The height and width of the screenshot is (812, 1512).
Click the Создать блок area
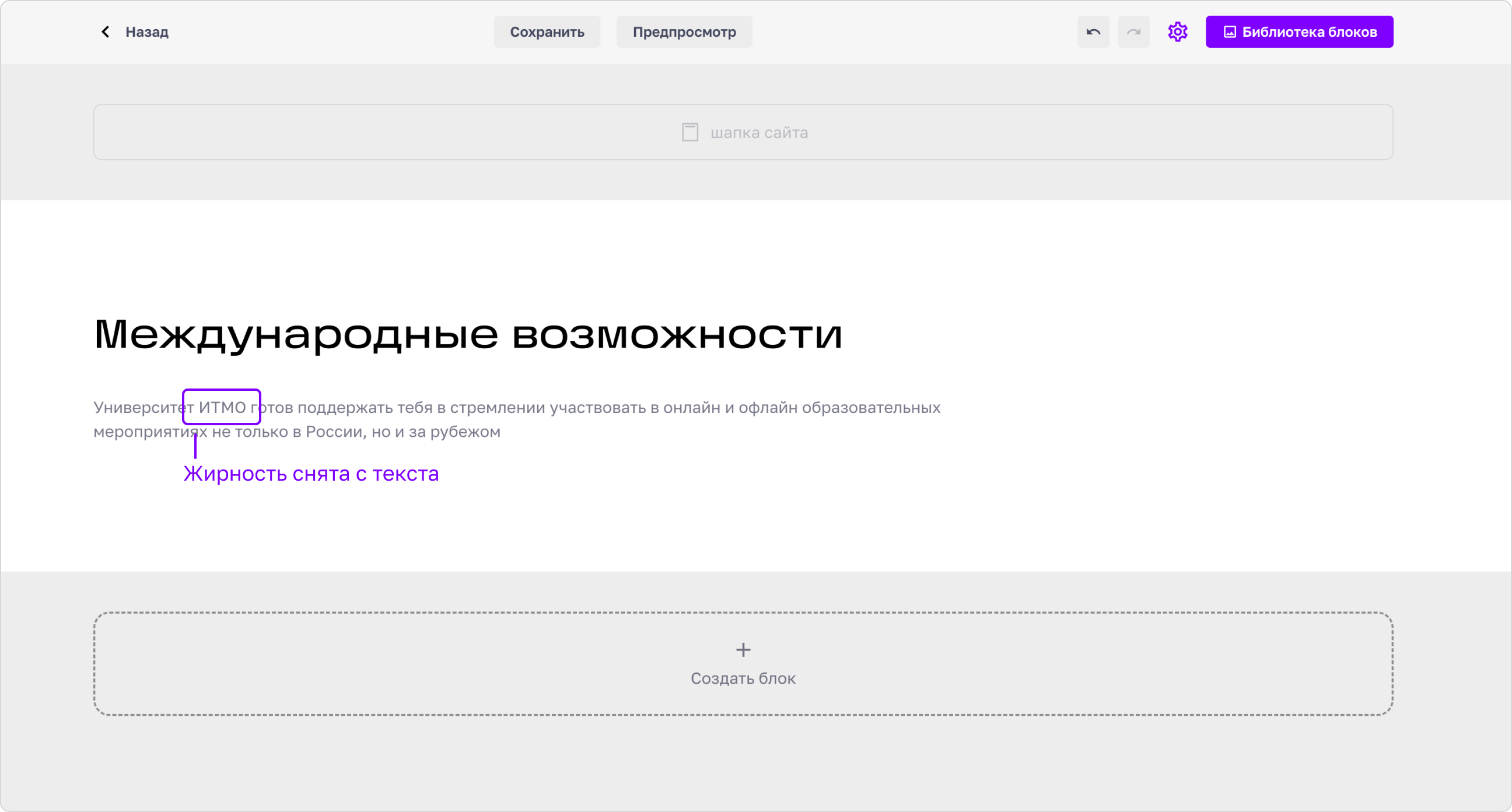point(743,663)
